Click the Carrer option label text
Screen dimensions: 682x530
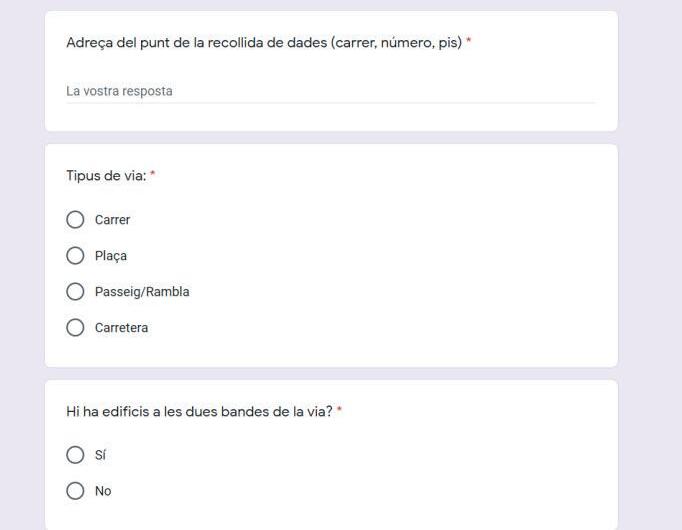(x=112, y=220)
